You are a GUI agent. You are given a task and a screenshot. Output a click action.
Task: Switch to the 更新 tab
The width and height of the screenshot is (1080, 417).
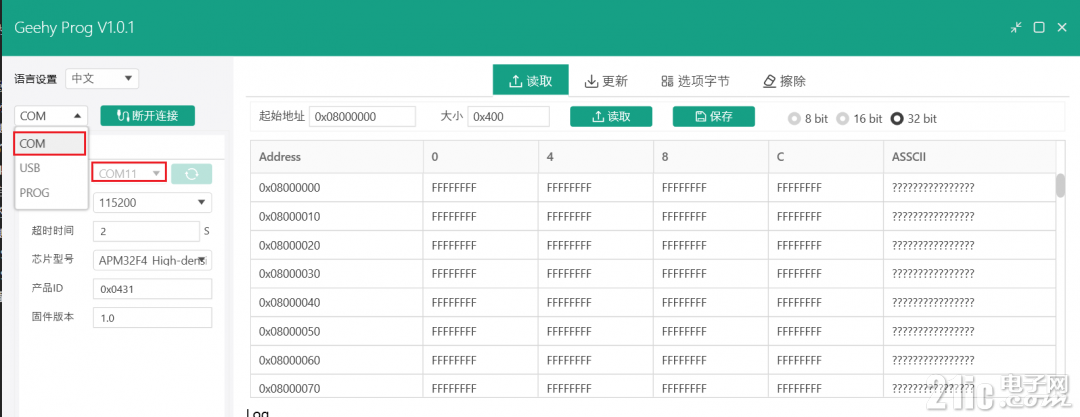606,81
